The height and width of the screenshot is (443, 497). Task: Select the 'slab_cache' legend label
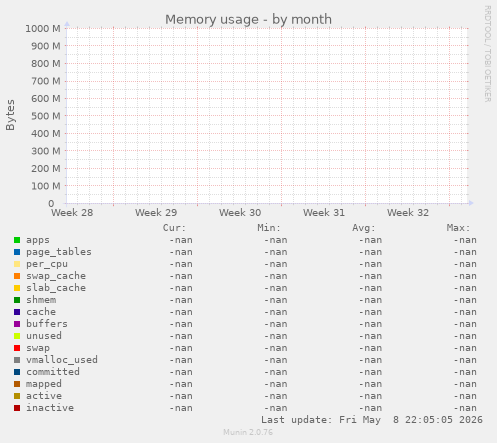click(56, 288)
